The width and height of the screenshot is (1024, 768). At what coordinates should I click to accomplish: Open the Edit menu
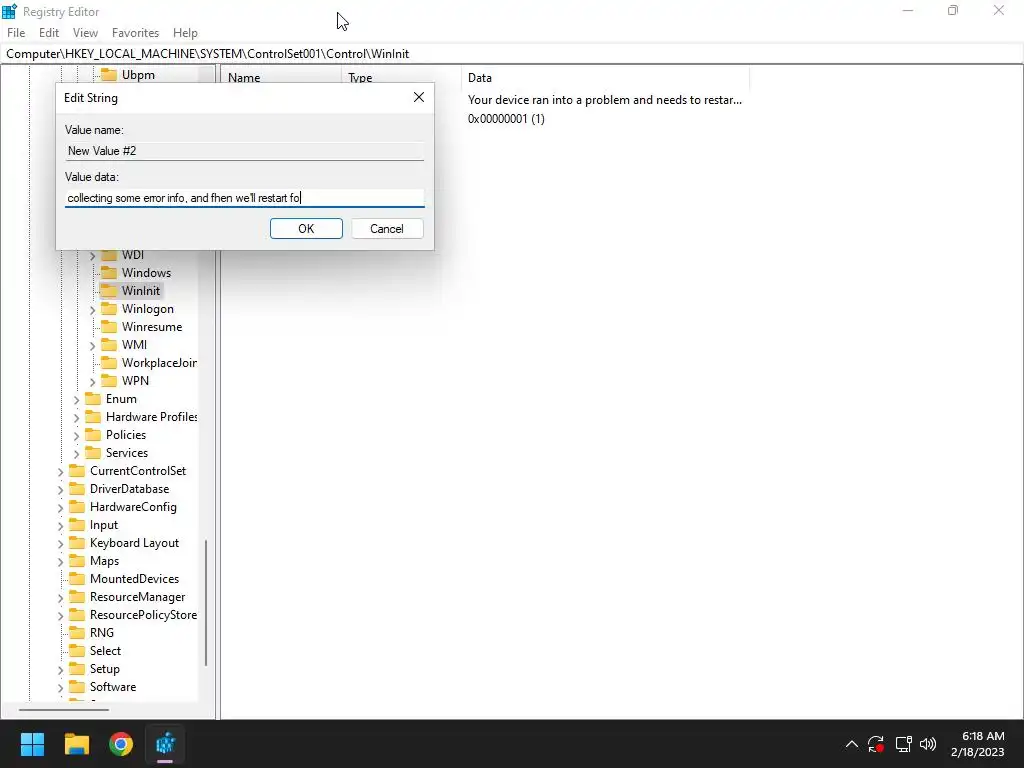49,33
